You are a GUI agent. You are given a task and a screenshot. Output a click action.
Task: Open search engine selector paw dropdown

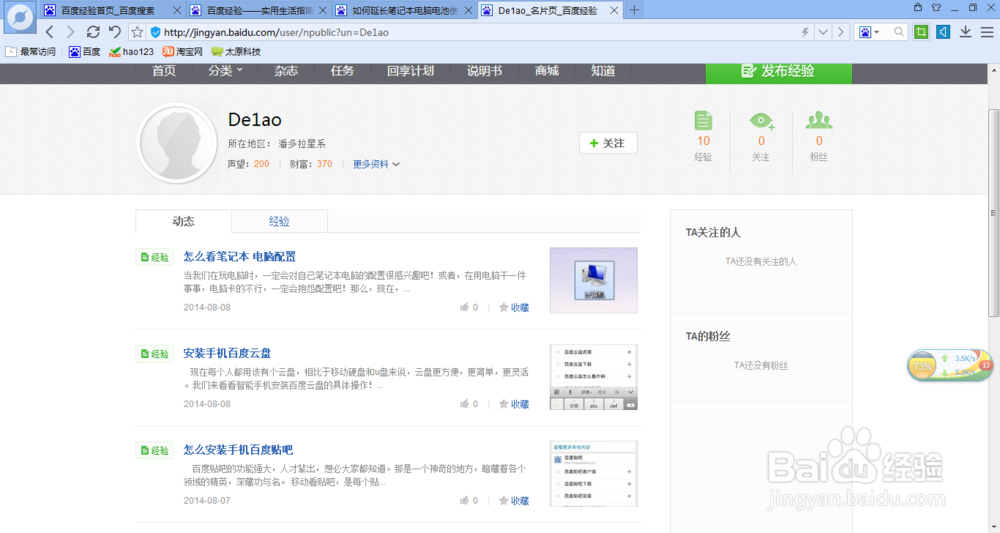click(x=869, y=32)
